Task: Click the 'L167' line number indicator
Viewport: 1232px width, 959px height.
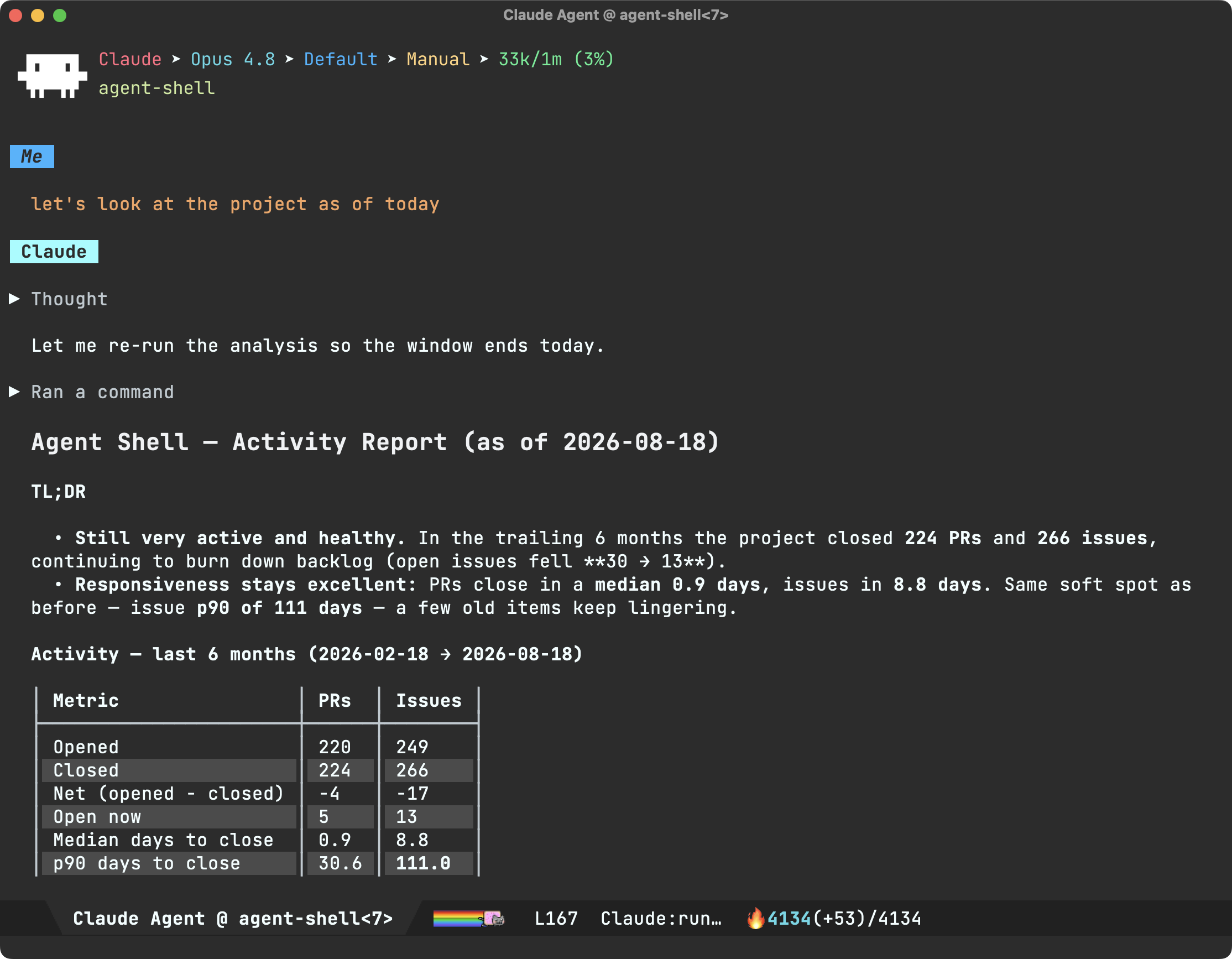Action: coord(556,919)
